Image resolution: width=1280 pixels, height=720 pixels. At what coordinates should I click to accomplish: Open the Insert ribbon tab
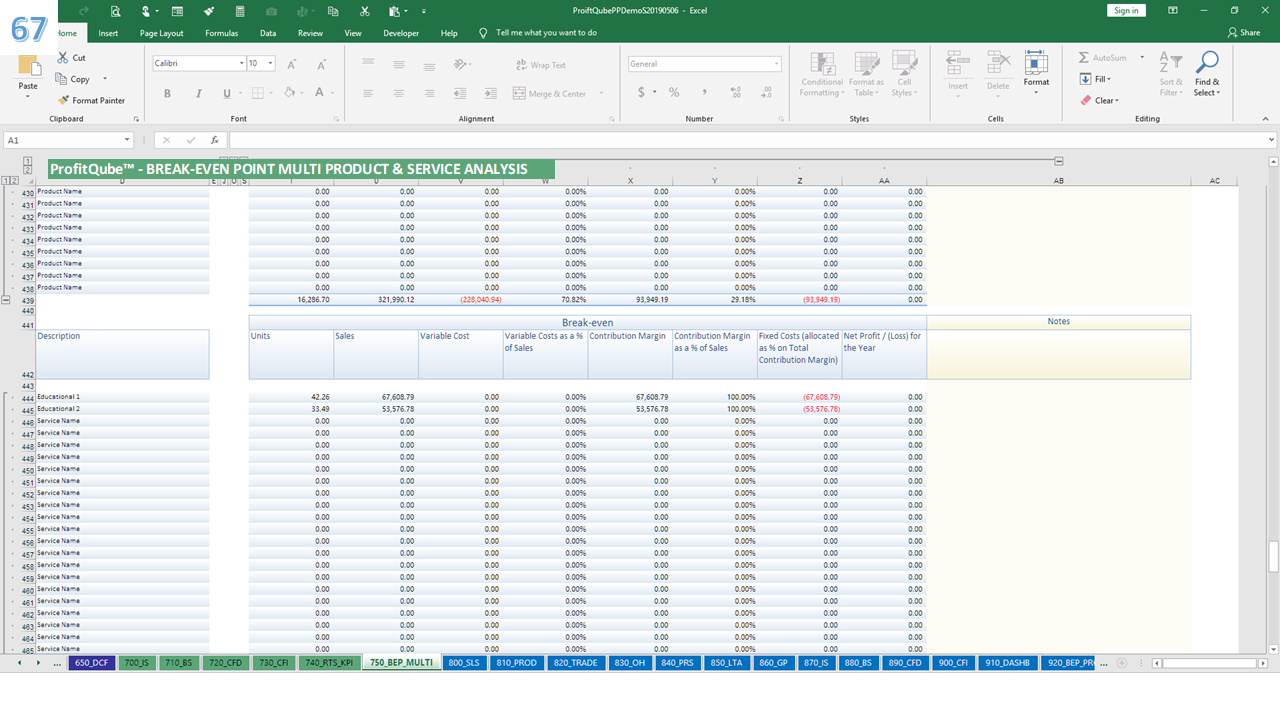tap(108, 33)
